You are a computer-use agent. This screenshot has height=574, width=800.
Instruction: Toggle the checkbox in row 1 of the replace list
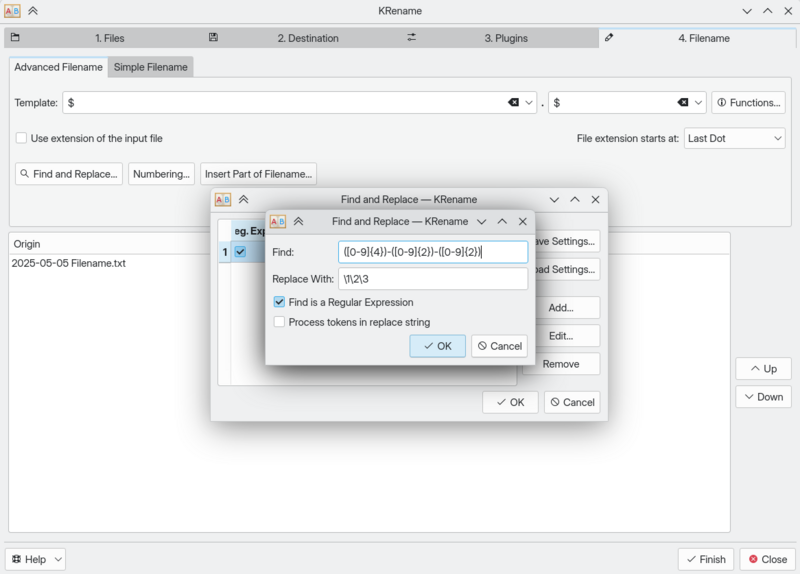tap(240, 252)
